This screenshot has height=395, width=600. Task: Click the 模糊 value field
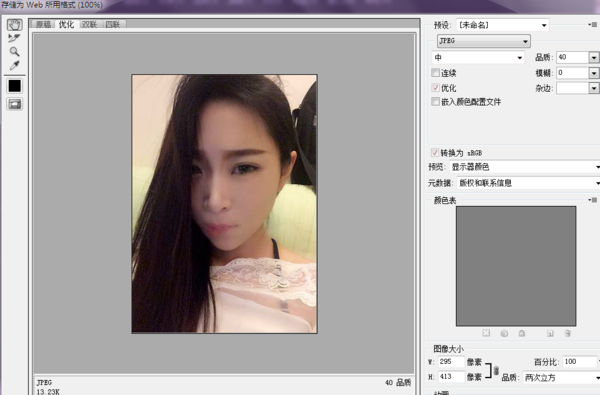(572, 73)
